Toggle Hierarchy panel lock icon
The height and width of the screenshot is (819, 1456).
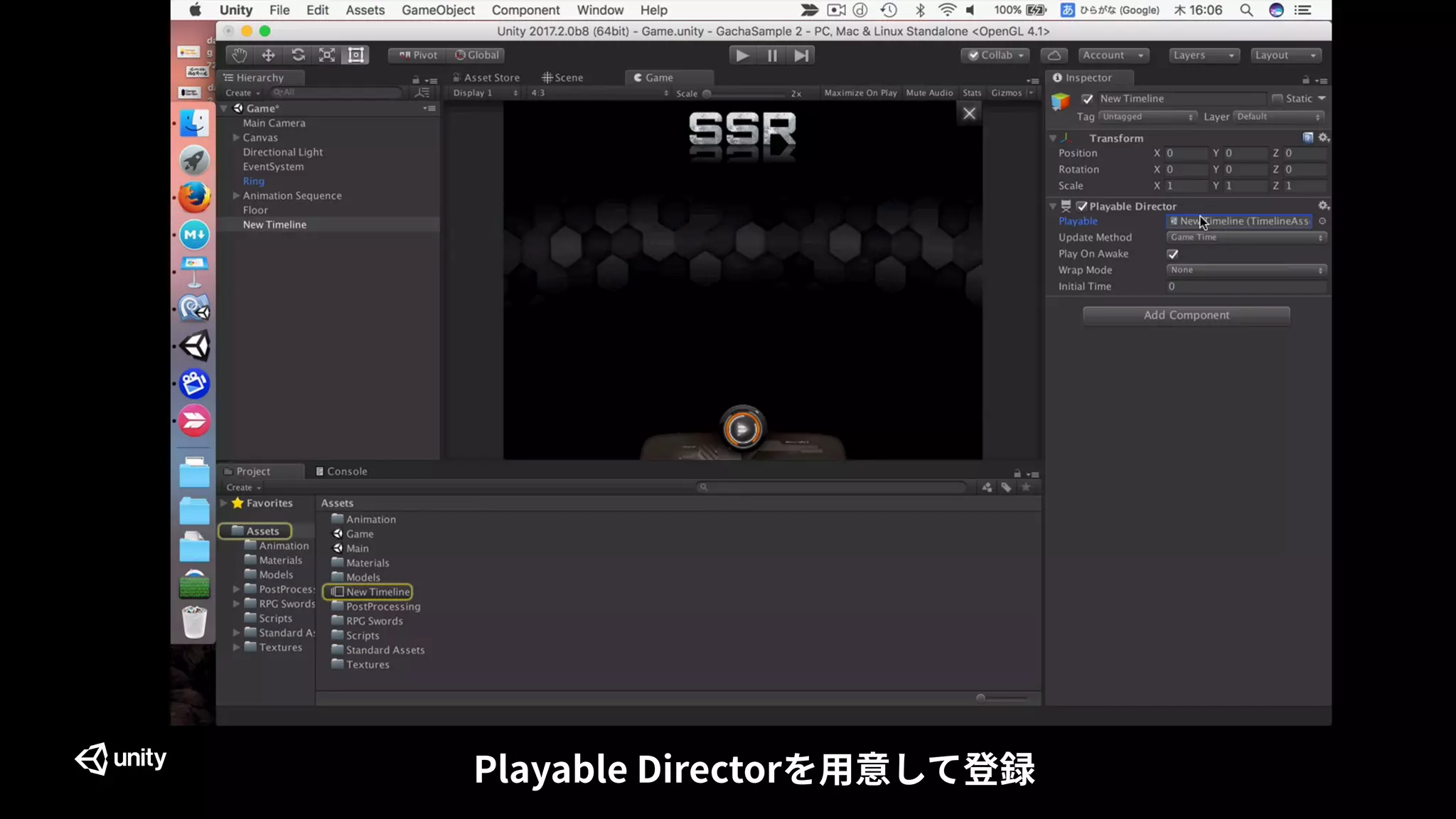click(x=416, y=80)
